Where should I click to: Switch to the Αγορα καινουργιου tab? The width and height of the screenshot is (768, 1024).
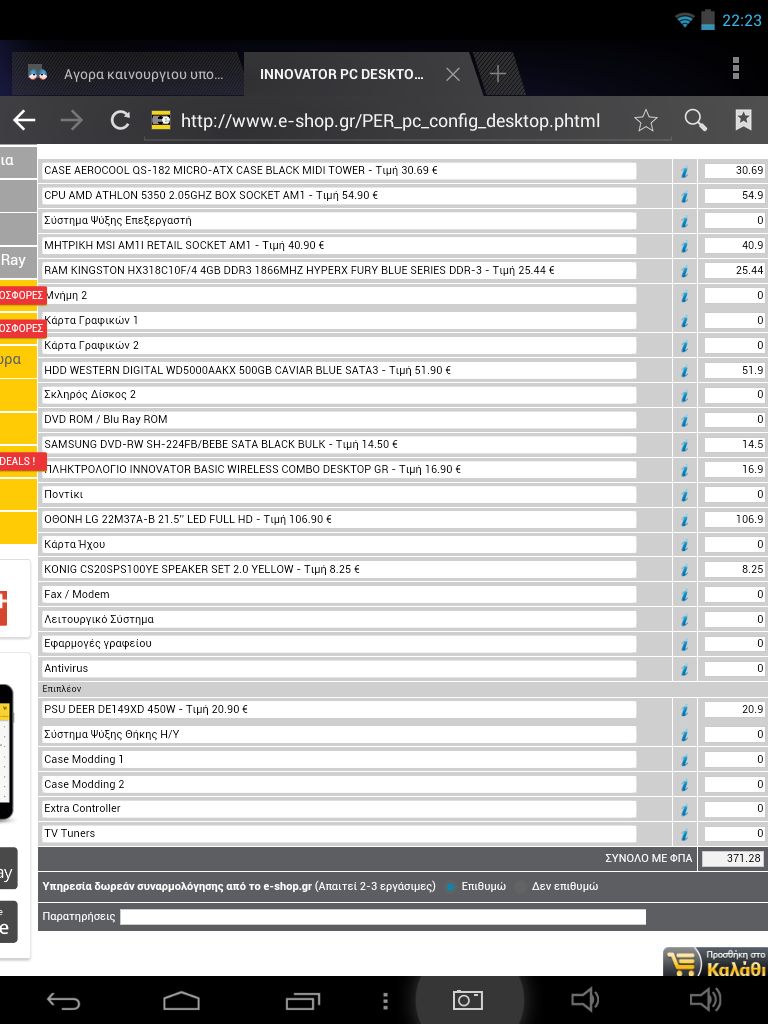[127, 74]
